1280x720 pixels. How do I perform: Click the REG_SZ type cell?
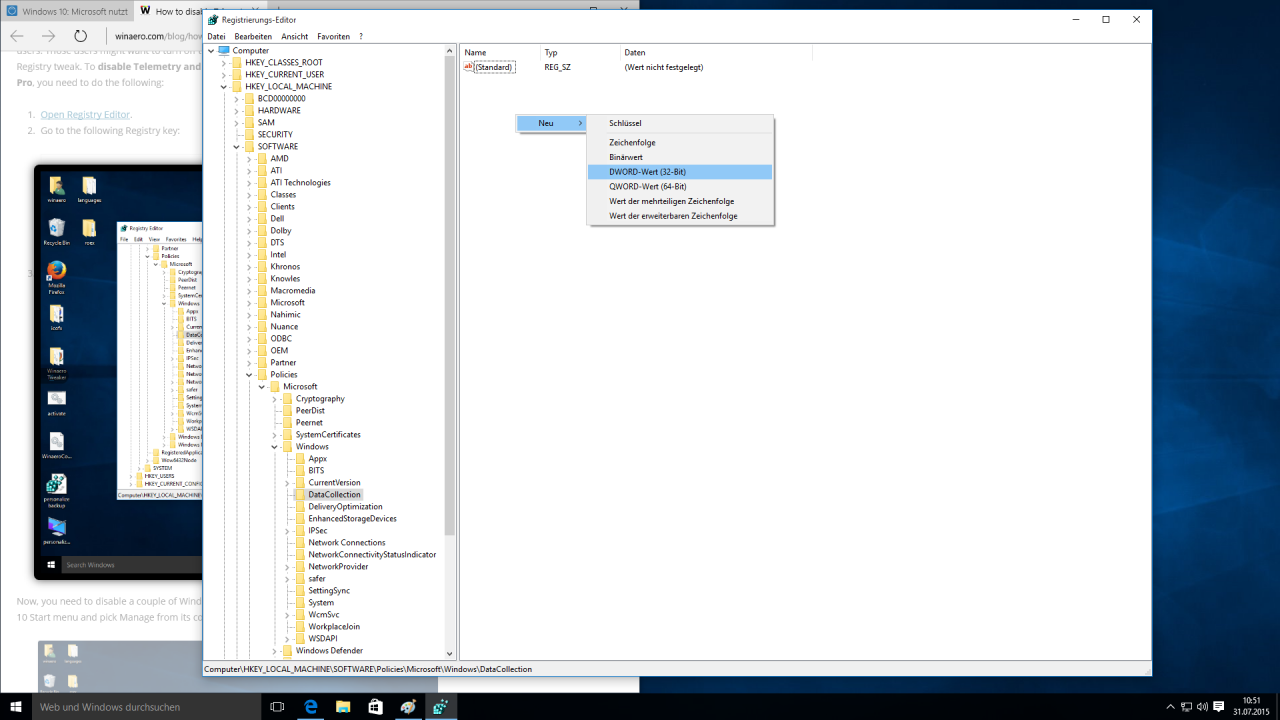[558, 67]
